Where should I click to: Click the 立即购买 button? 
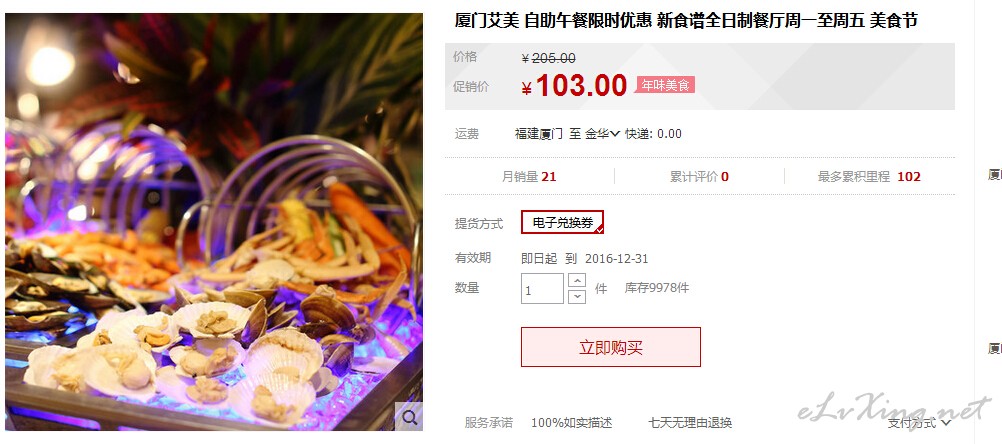(x=610, y=347)
